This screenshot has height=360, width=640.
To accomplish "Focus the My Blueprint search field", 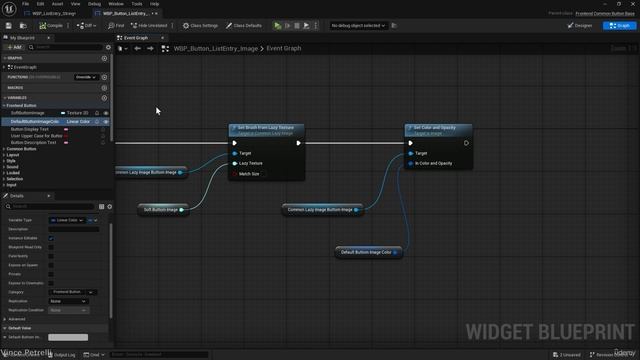I will [65, 47].
